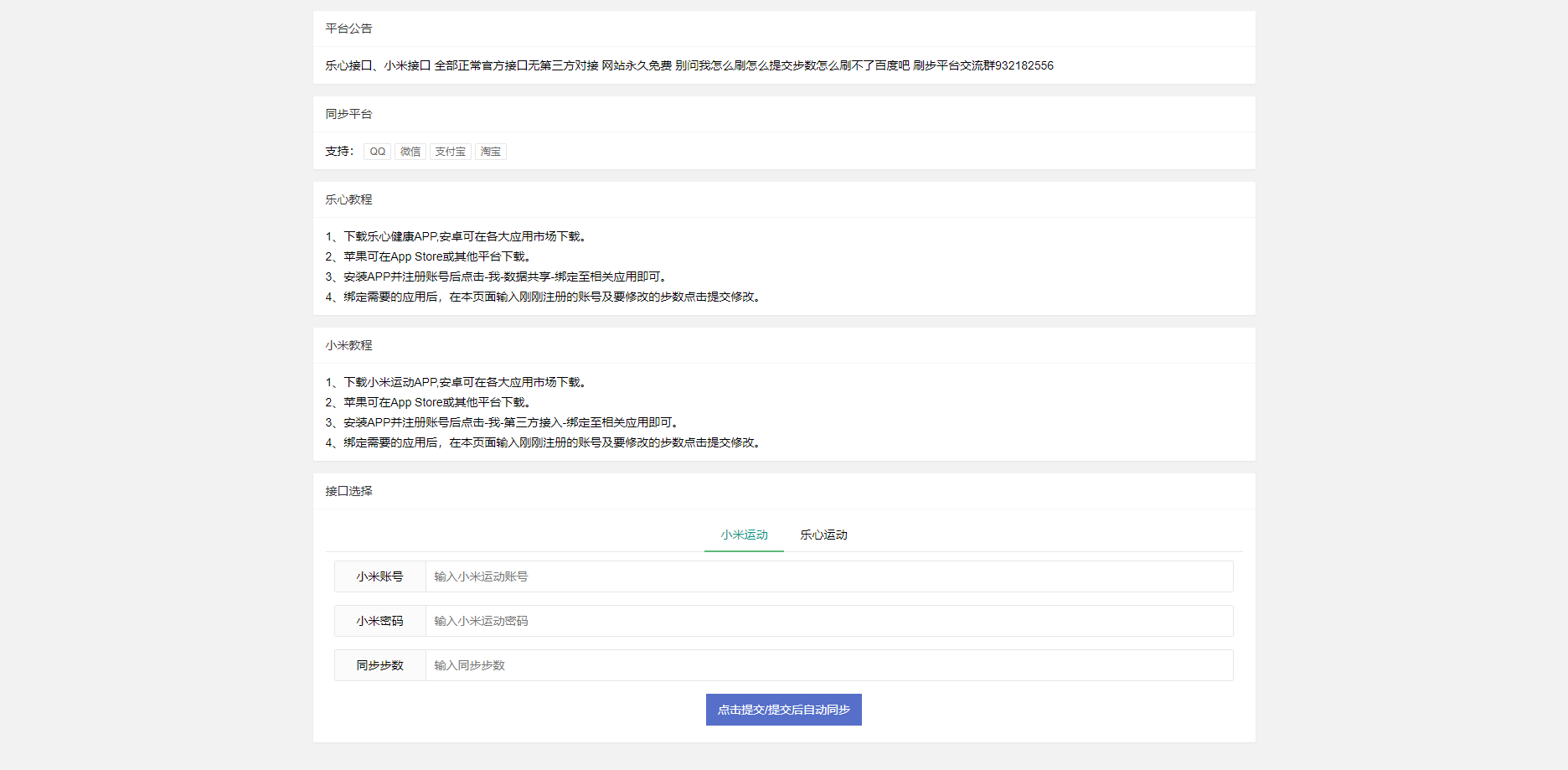Switch to the 乐心运动 tab
Screen dimensions: 1568x770
[x=822, y=535]
